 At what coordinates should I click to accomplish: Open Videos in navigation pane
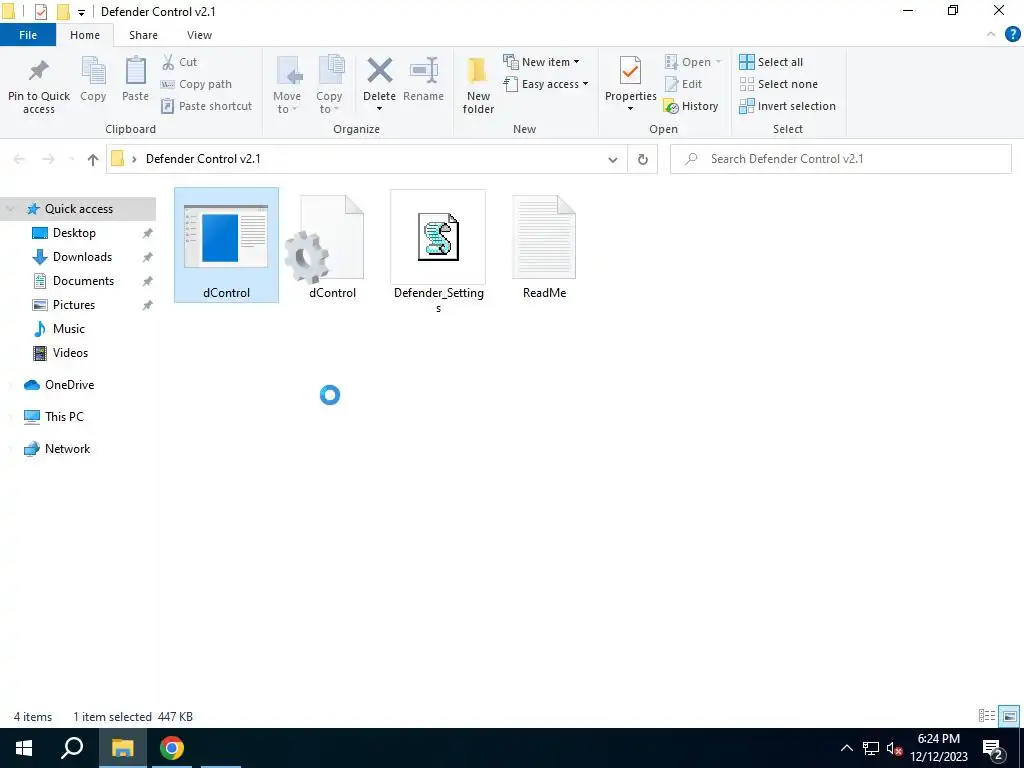[x=70, y=353]
